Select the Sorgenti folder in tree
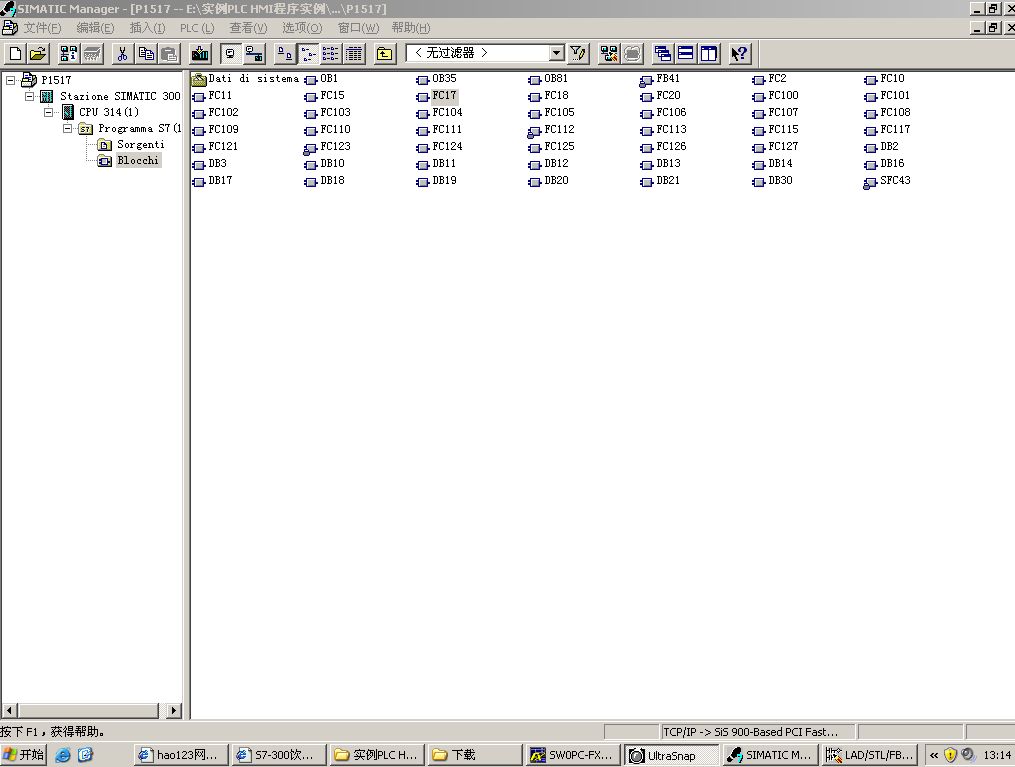The width and height of the screenshot is (1015, 767). click(140, 145)
